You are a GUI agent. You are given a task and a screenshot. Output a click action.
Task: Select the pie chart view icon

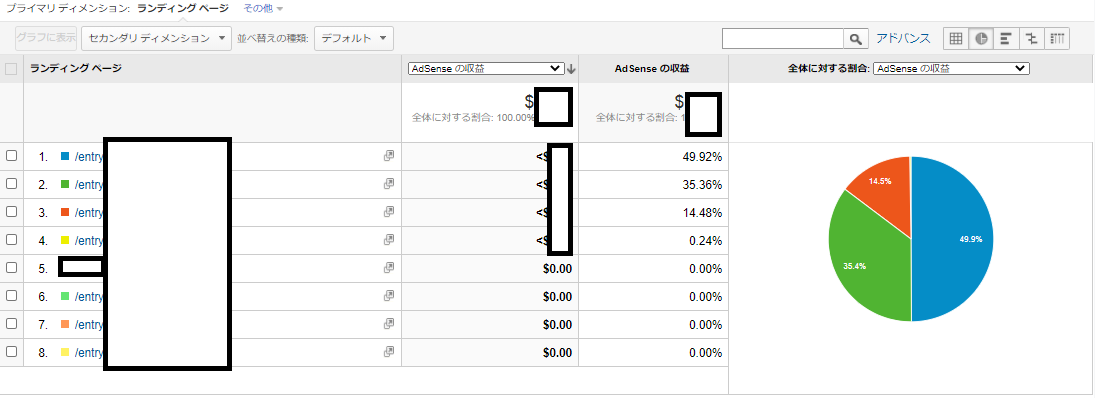[981, 38]
